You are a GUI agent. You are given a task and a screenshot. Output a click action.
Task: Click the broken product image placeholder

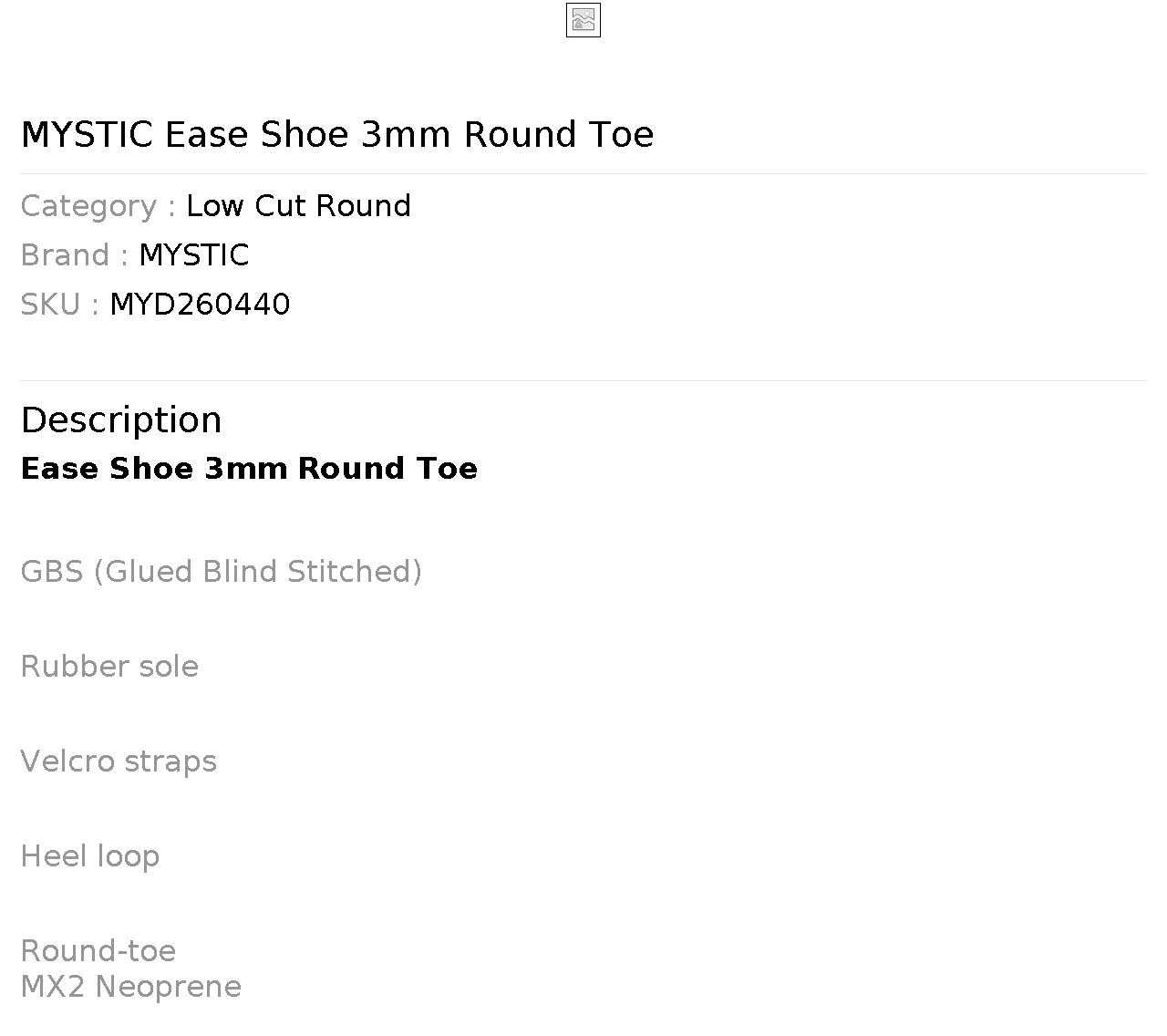click(x=583, y=20)
